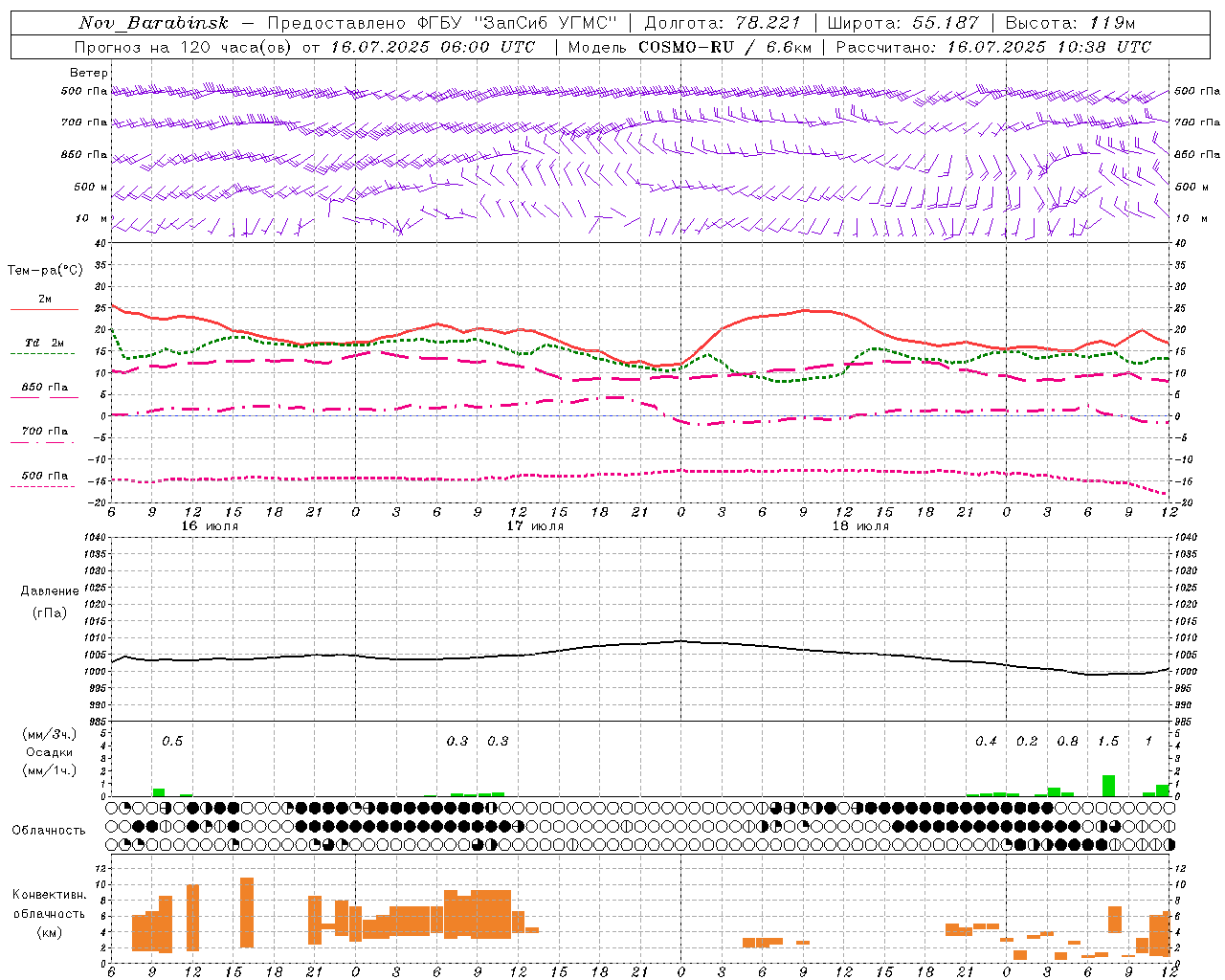Click the '(мм/1ч.)' precipitation unit label
The height and width of the screenshot is (980, 1225).
[x=49, y=770]
